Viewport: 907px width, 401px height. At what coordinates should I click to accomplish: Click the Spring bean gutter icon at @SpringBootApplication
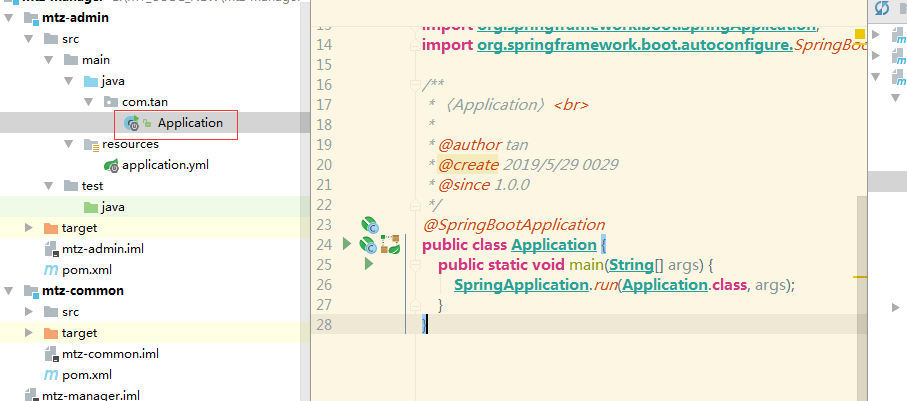click(x=369, y=224)
